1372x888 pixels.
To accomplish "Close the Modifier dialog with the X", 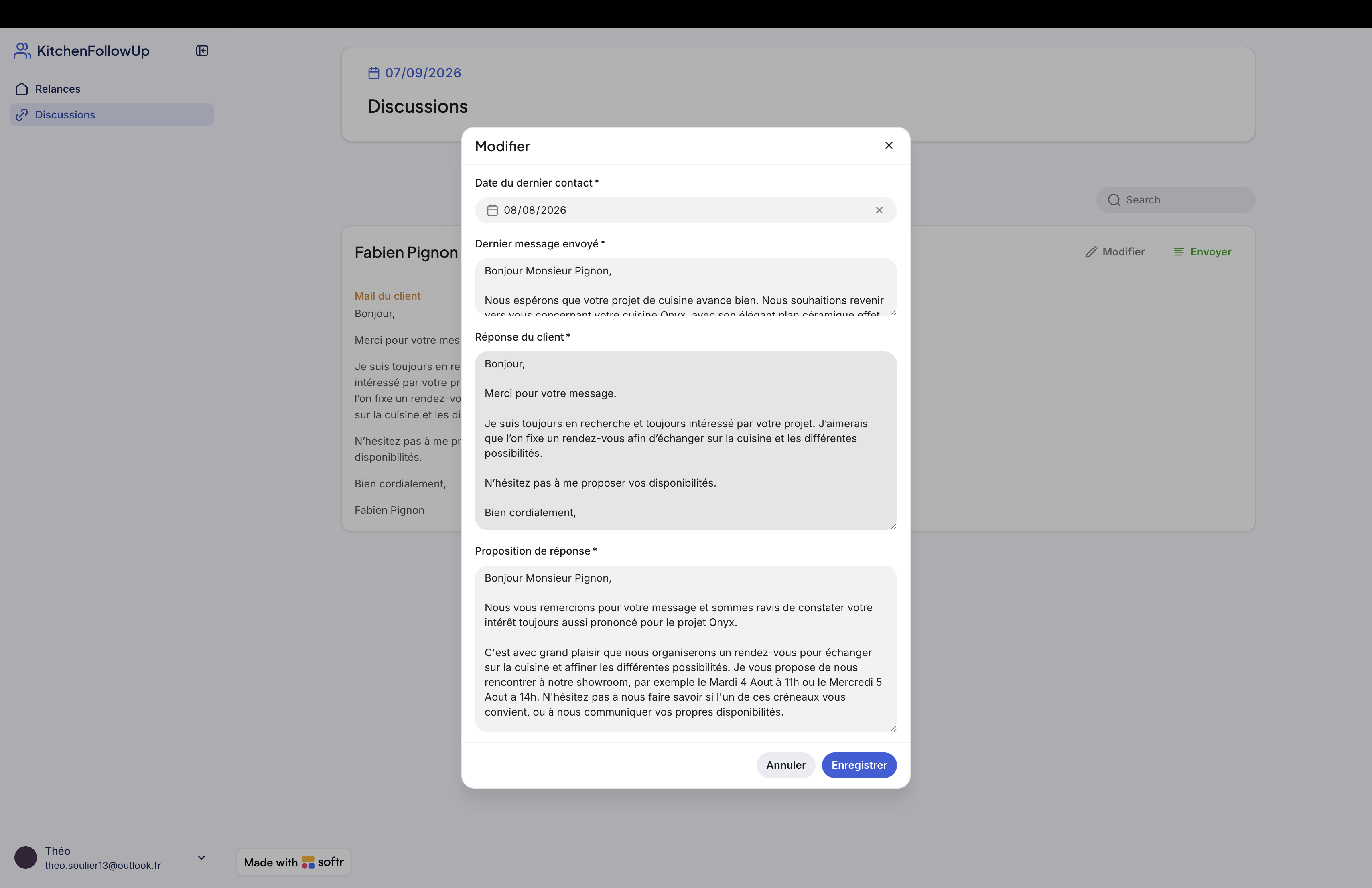I will point(888,145).
